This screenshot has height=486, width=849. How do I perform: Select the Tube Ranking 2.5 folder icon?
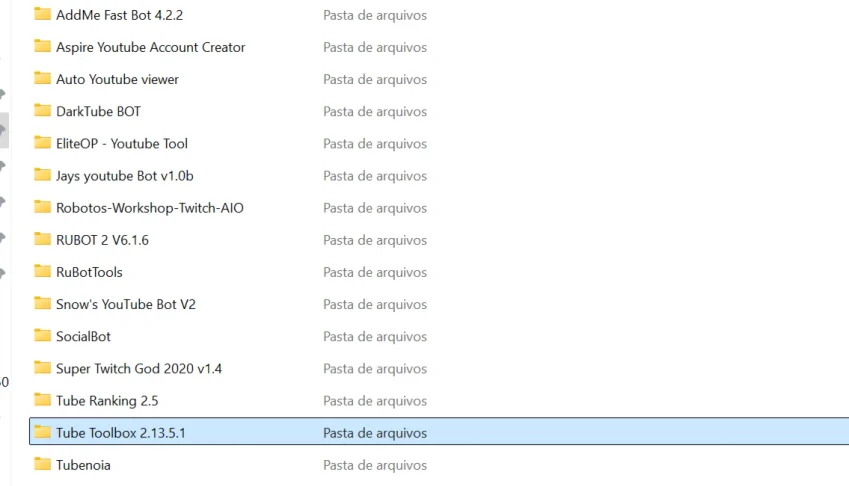tap(42, 399)
